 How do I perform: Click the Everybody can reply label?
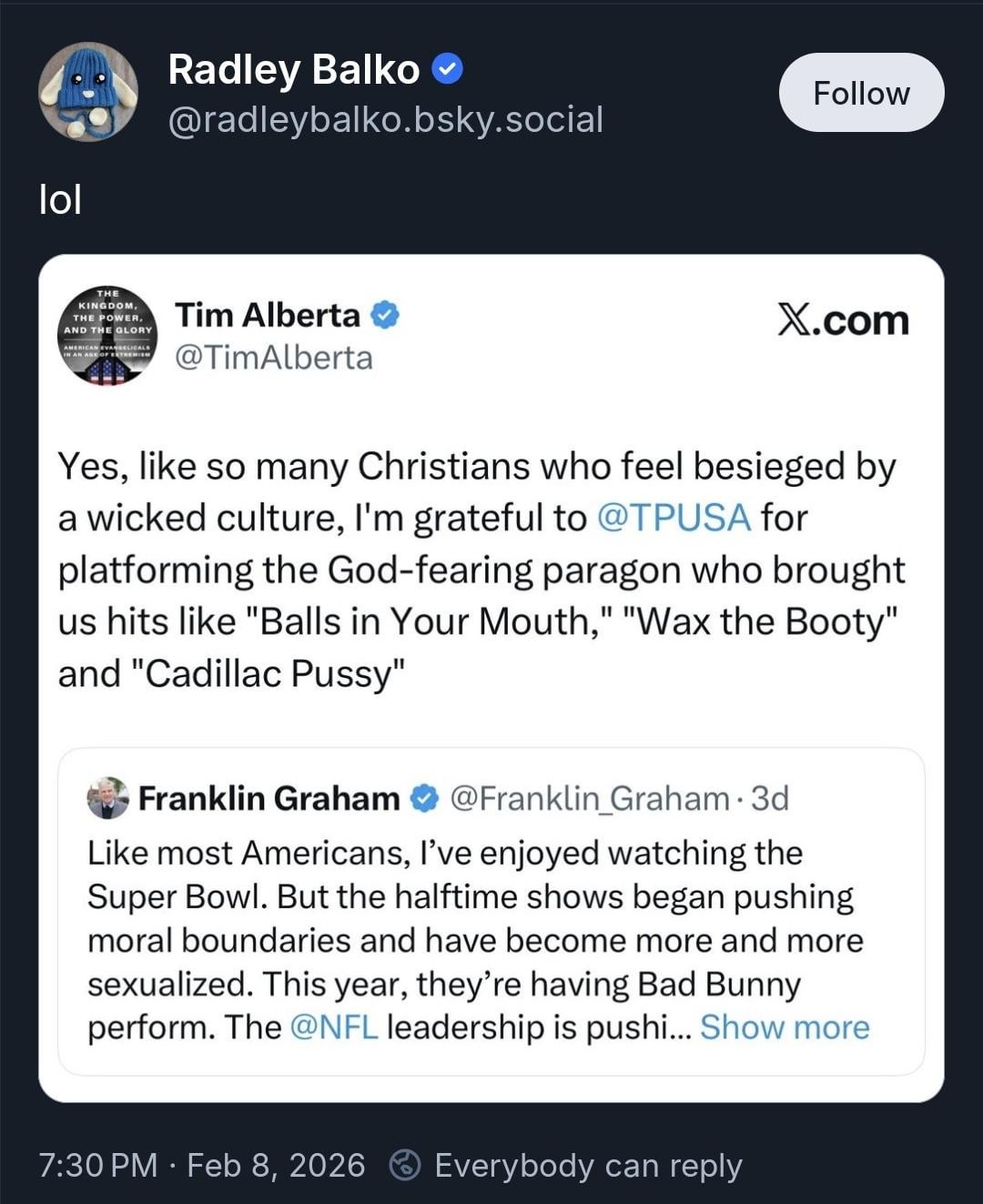(588, 1165)
